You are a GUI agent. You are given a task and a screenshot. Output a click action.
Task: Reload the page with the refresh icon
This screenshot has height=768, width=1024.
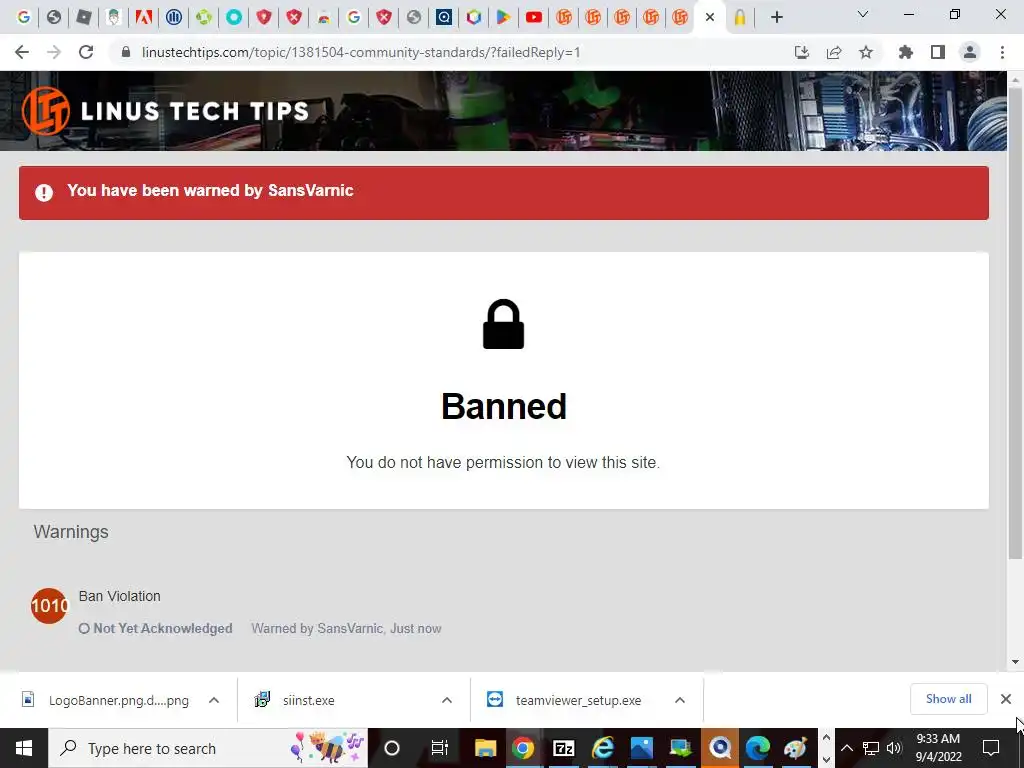tap(86, 52)
